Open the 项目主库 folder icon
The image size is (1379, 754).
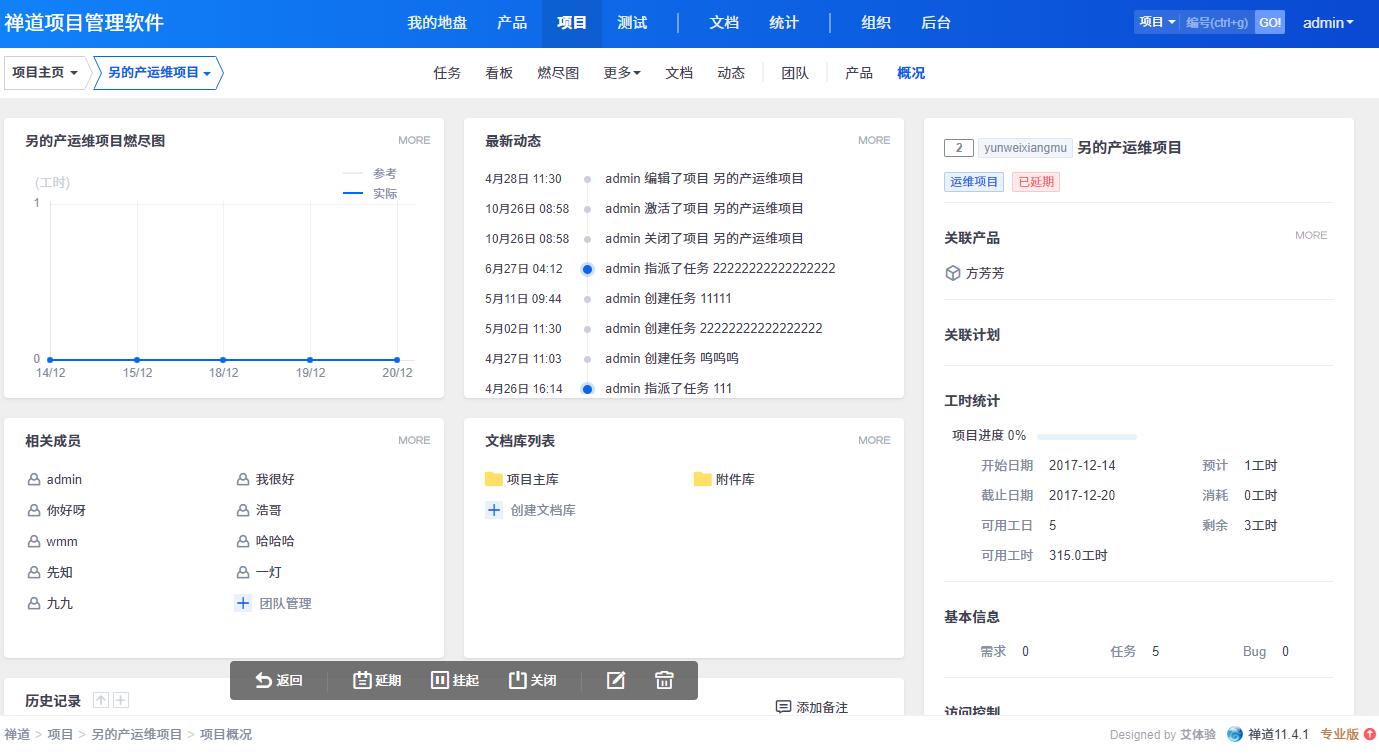click(493, 479)
